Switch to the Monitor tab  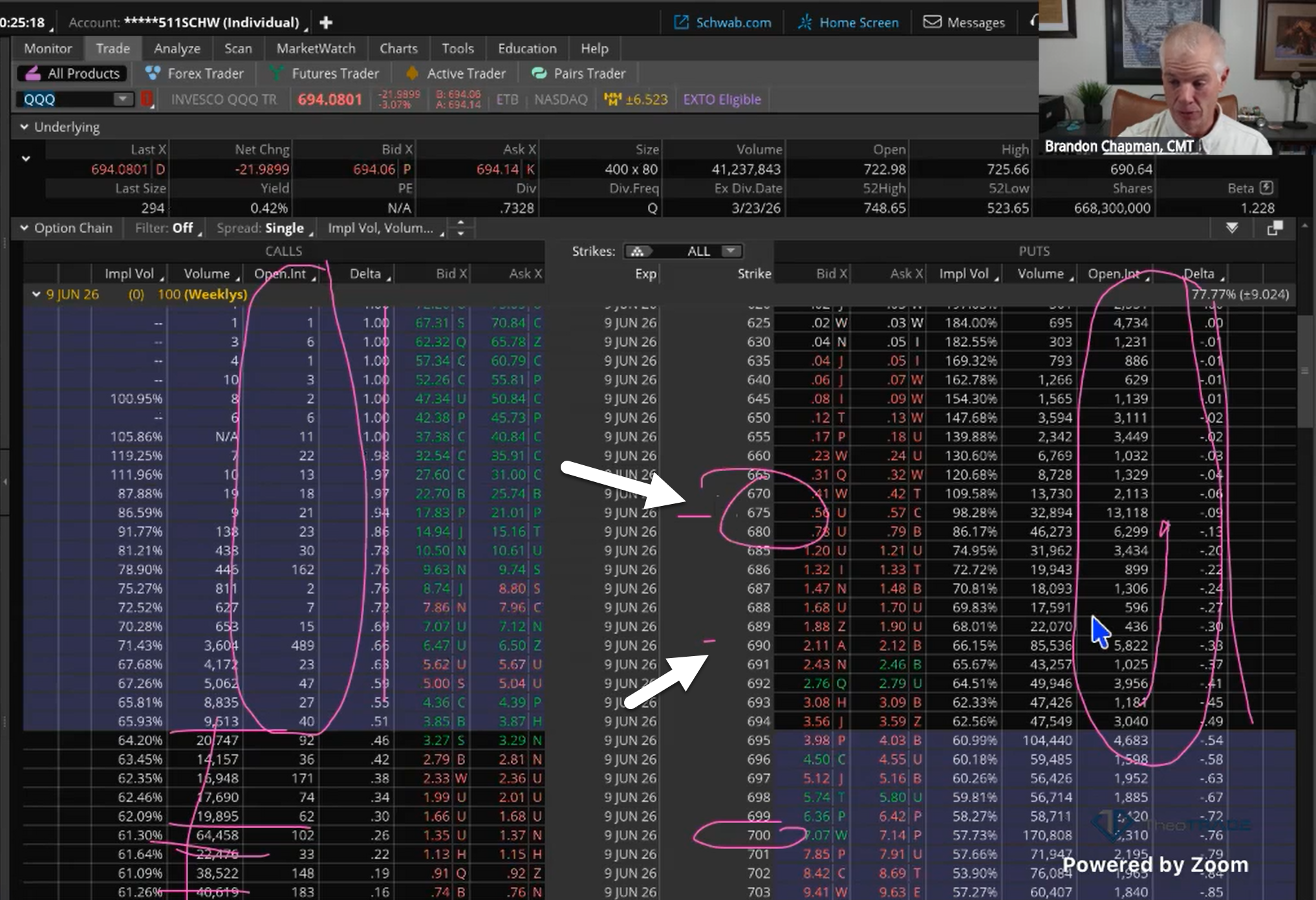[x=48, y=49]
